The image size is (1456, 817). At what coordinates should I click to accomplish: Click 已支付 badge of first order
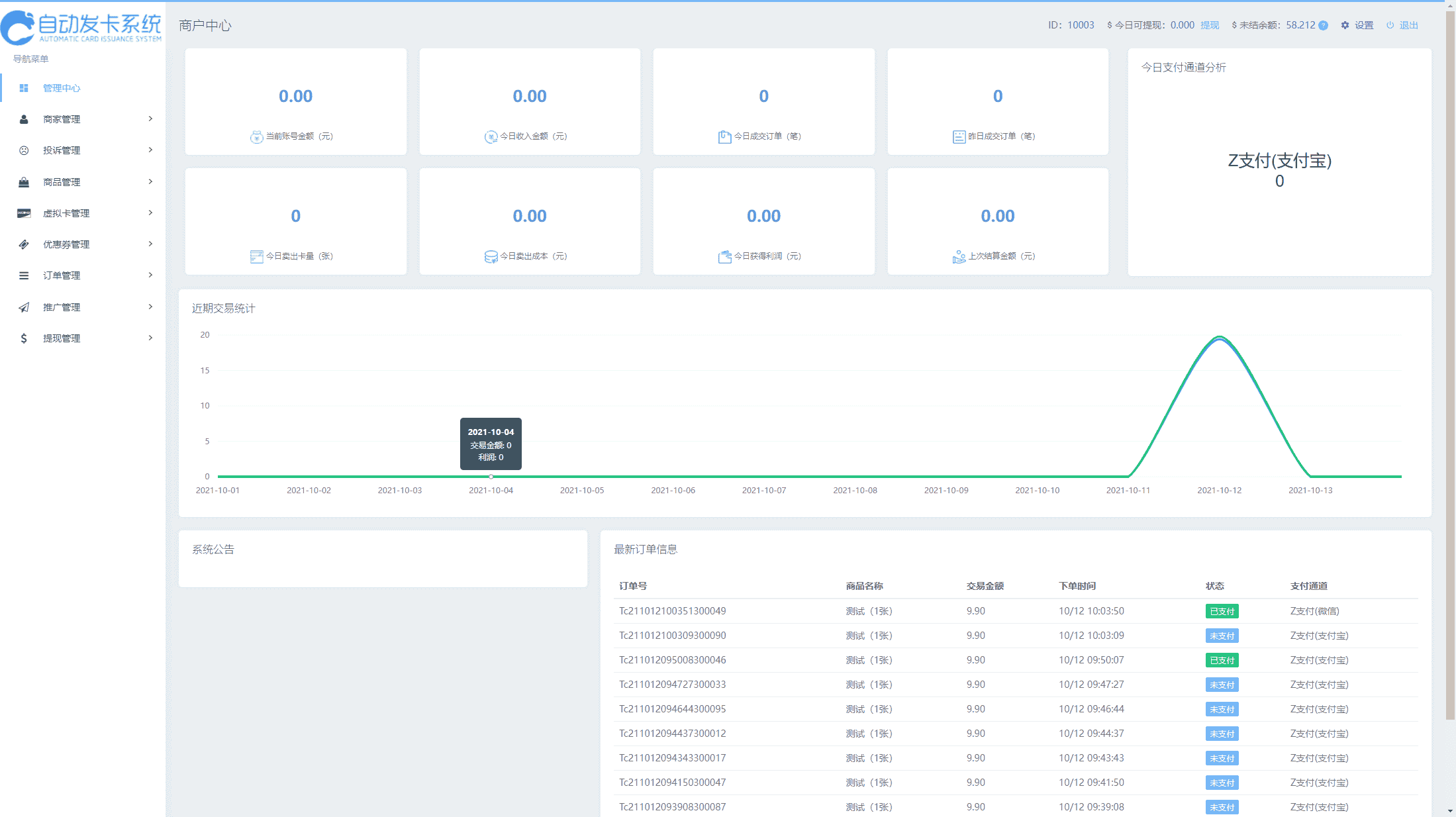coord(1222,611)
